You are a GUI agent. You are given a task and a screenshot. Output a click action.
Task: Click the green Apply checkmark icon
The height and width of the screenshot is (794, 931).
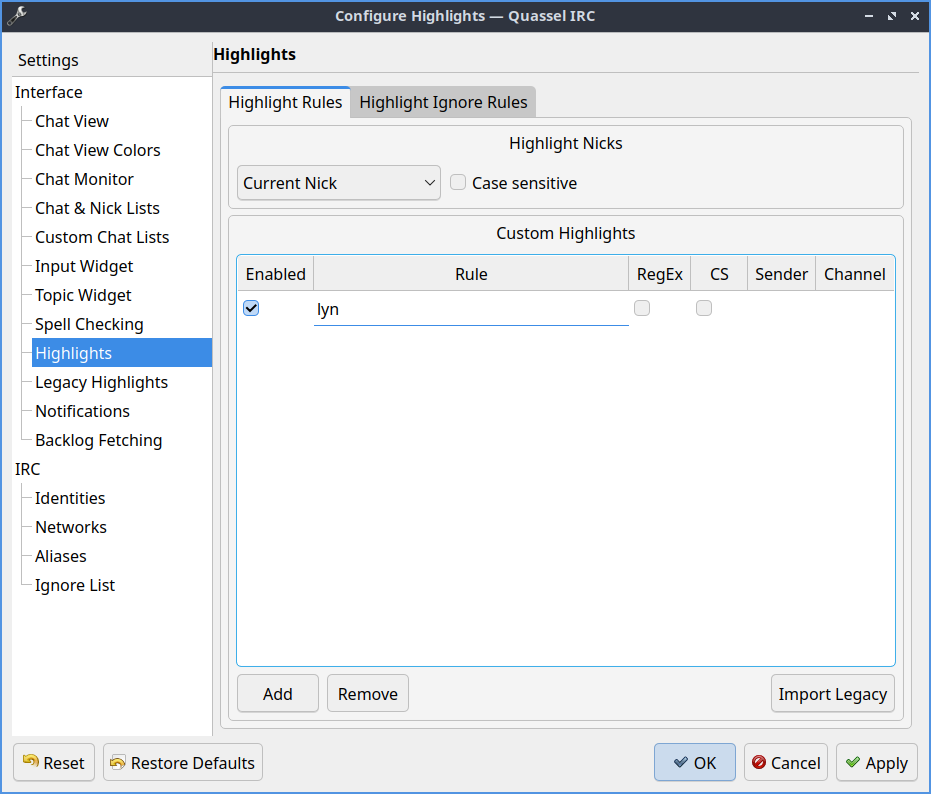852,763
